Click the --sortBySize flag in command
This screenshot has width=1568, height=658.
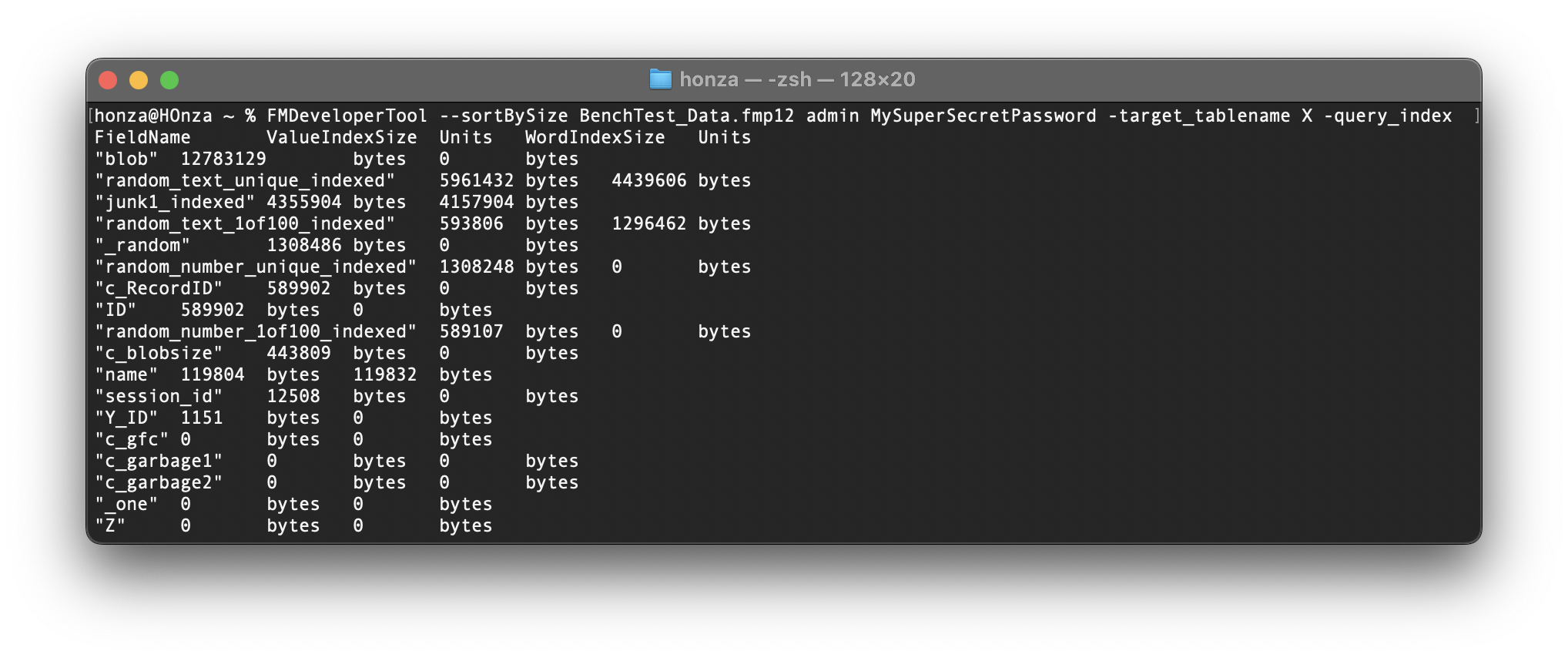[504, 116]
